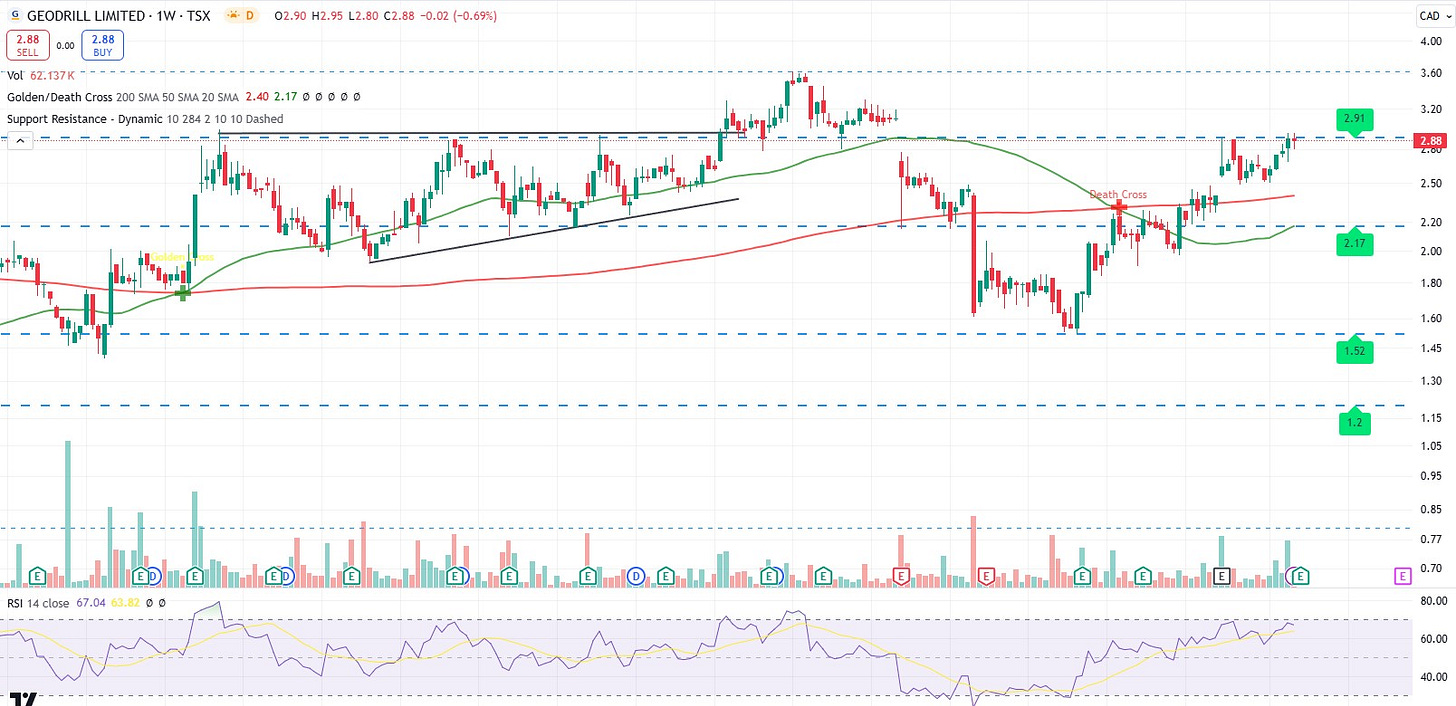The image size is (1456, 706).
Task: Click the green 2.91 resistance price label
Action: pos(1355,119)
